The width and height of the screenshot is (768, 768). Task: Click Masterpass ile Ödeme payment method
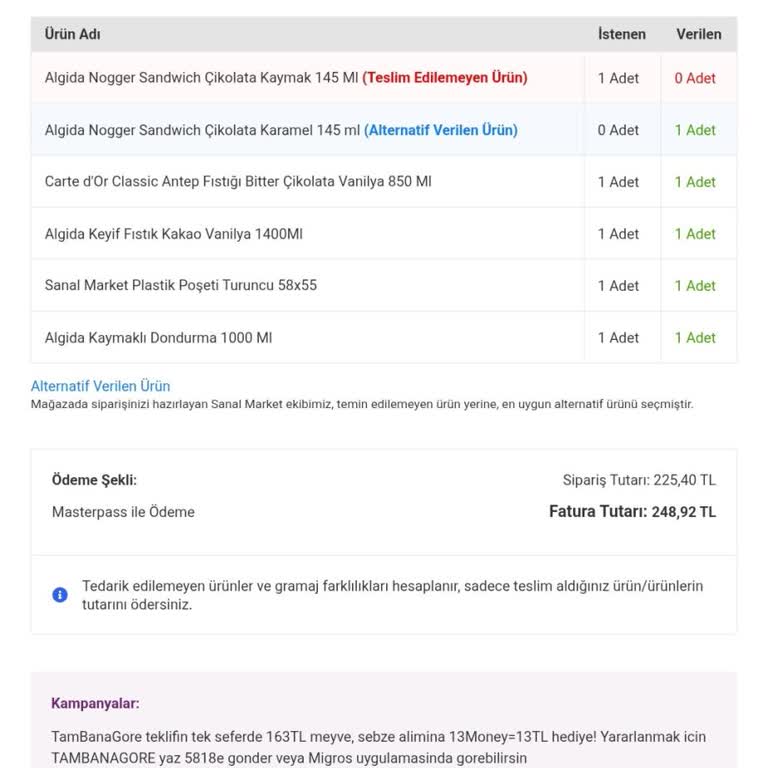(123, 512)
